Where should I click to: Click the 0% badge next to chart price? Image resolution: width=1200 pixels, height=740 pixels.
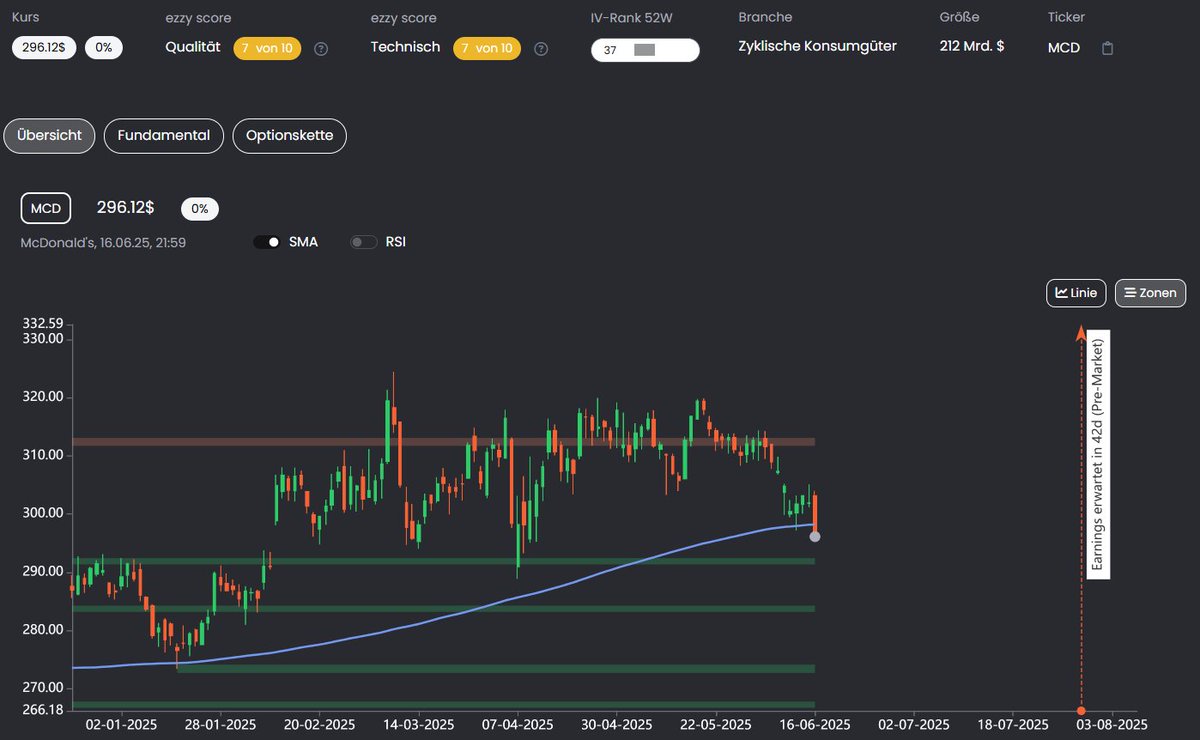[200, 209]
